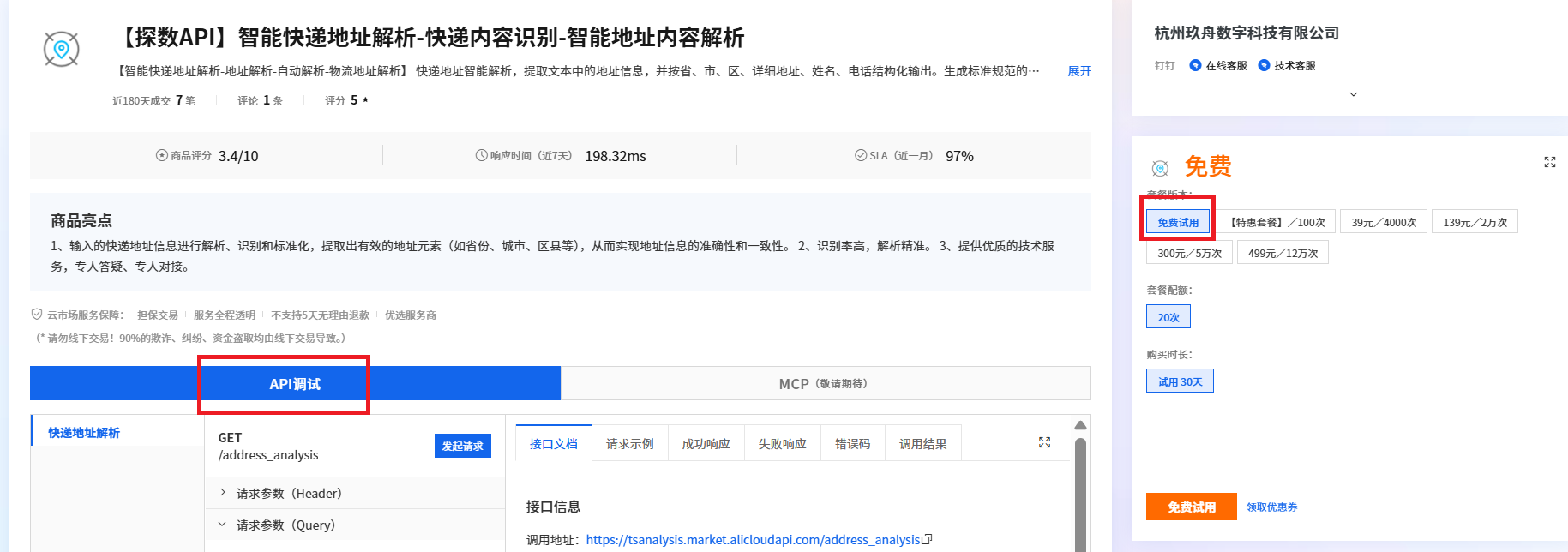
Task: Click the 领取优惠券 link
Action: click(x=1271, y=507)
